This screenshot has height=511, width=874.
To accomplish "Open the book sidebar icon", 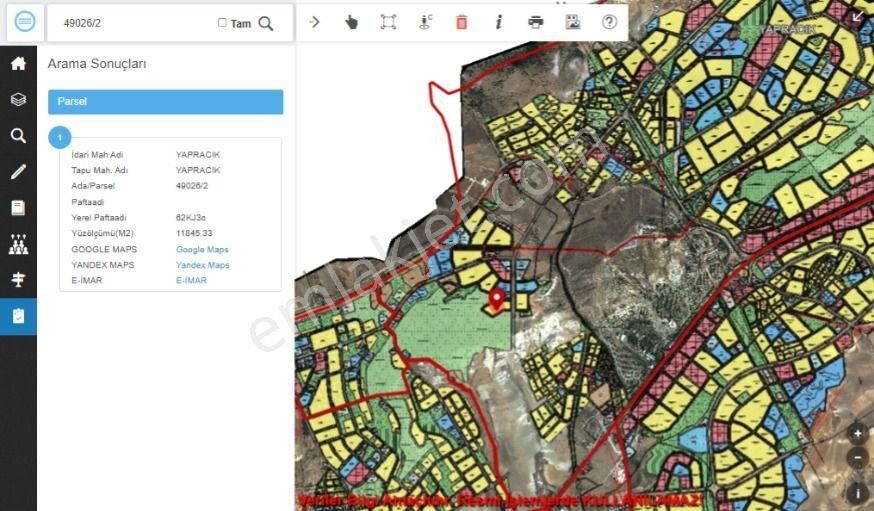I will click(x=18, y=208).
